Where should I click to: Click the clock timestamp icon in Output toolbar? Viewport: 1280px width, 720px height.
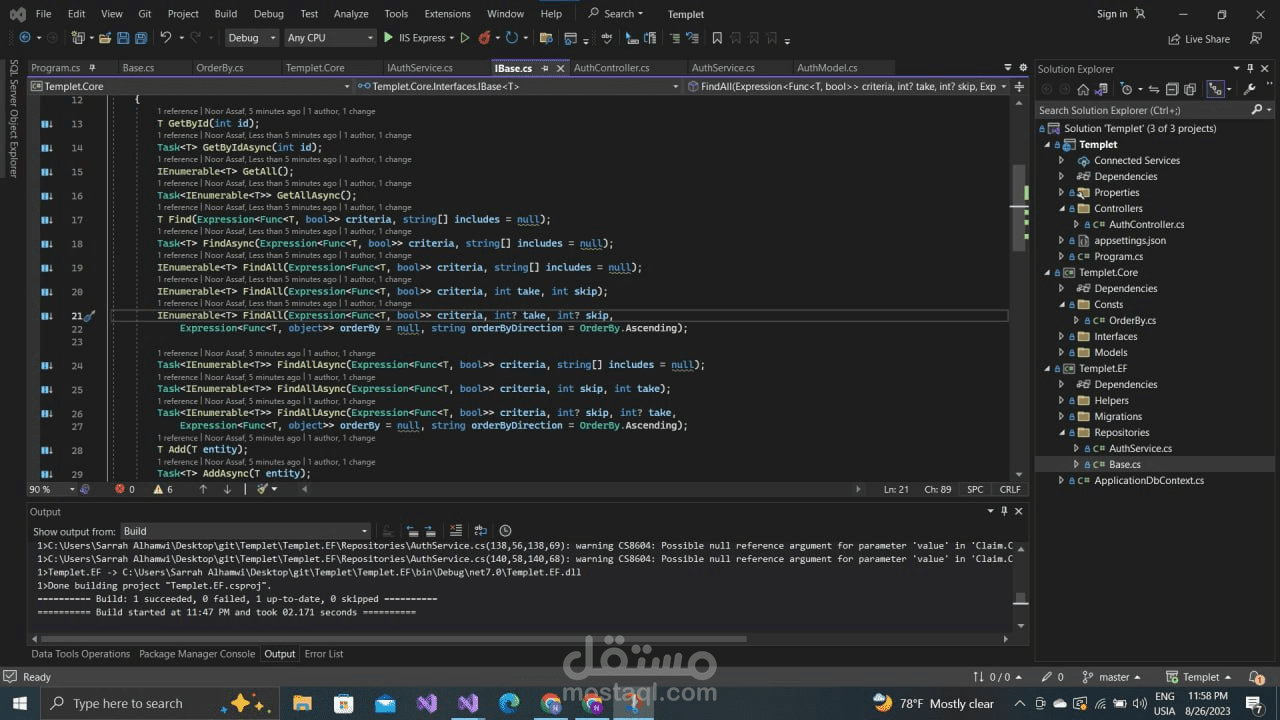[x=505, y=531]
